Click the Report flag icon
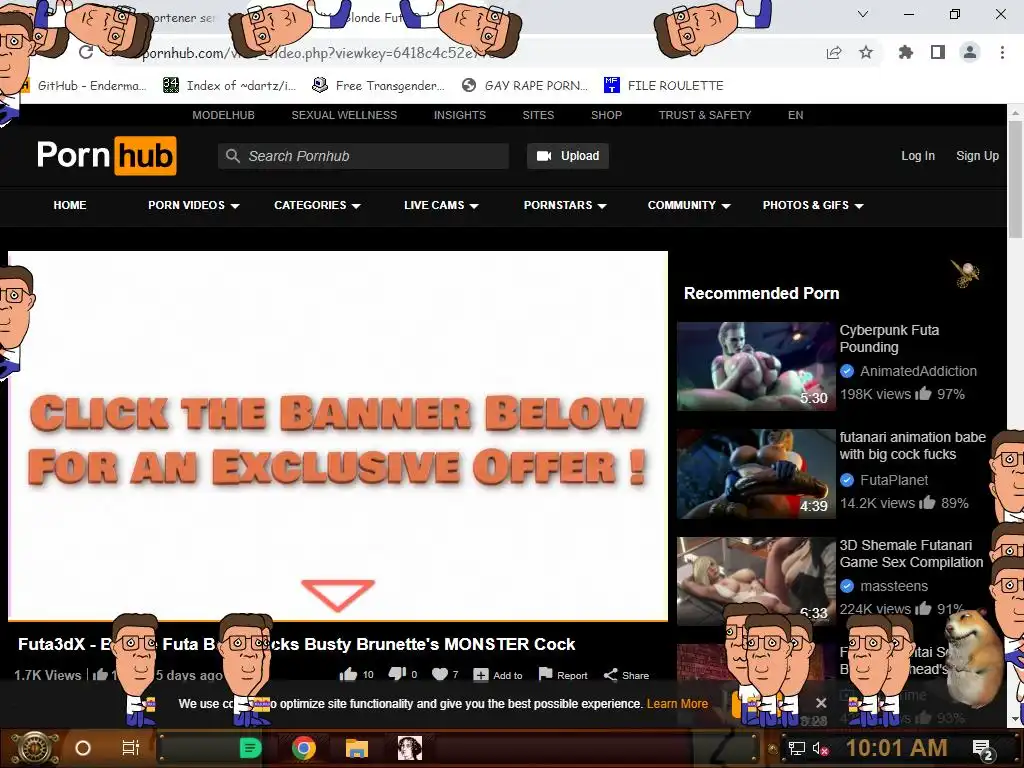Image resolution: width=1024 pixels, height=768 pixels. [x=545, y=675]
